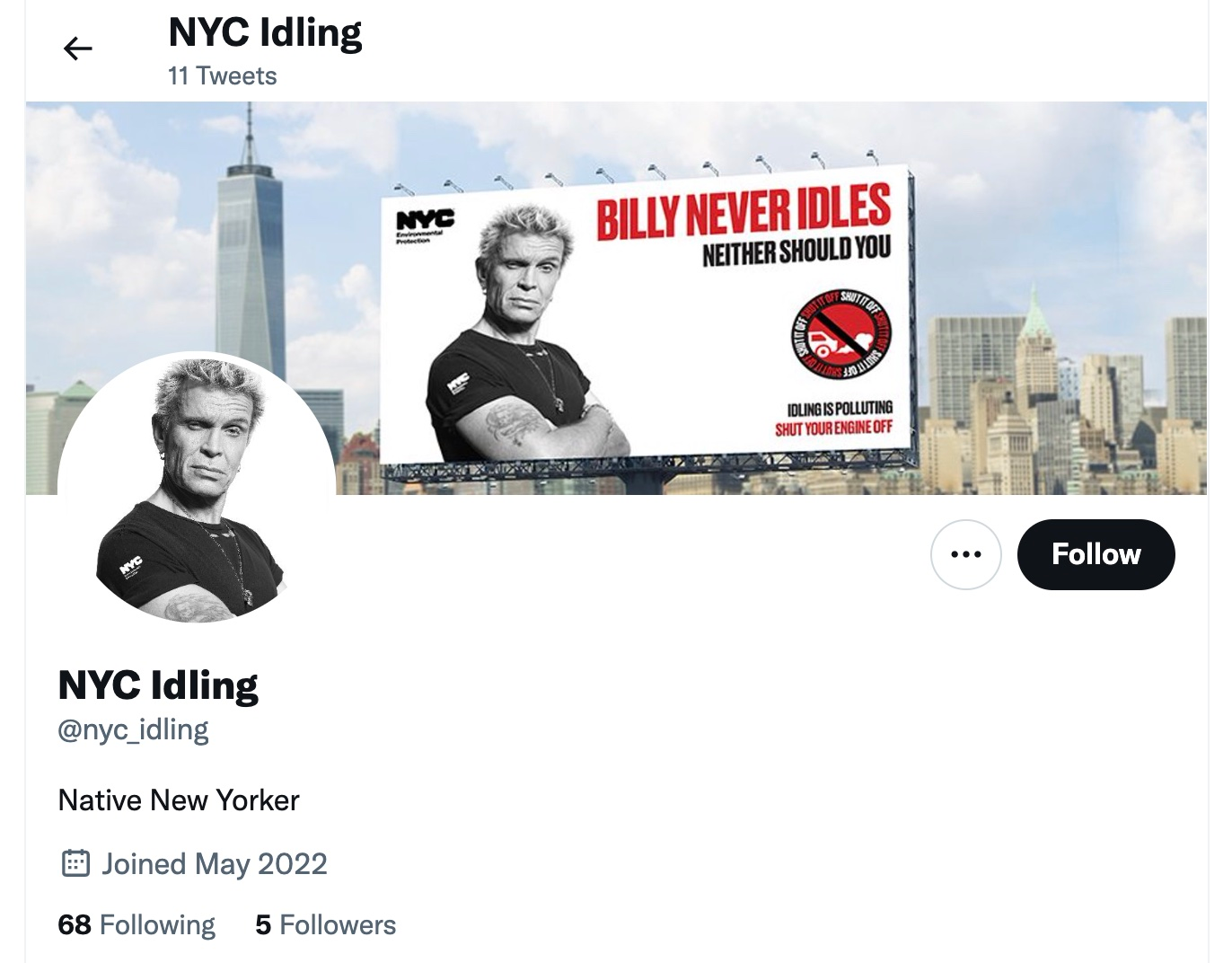1232x963 pixels.
Task: Click the back arrow icon
Action: coord(78,49)
